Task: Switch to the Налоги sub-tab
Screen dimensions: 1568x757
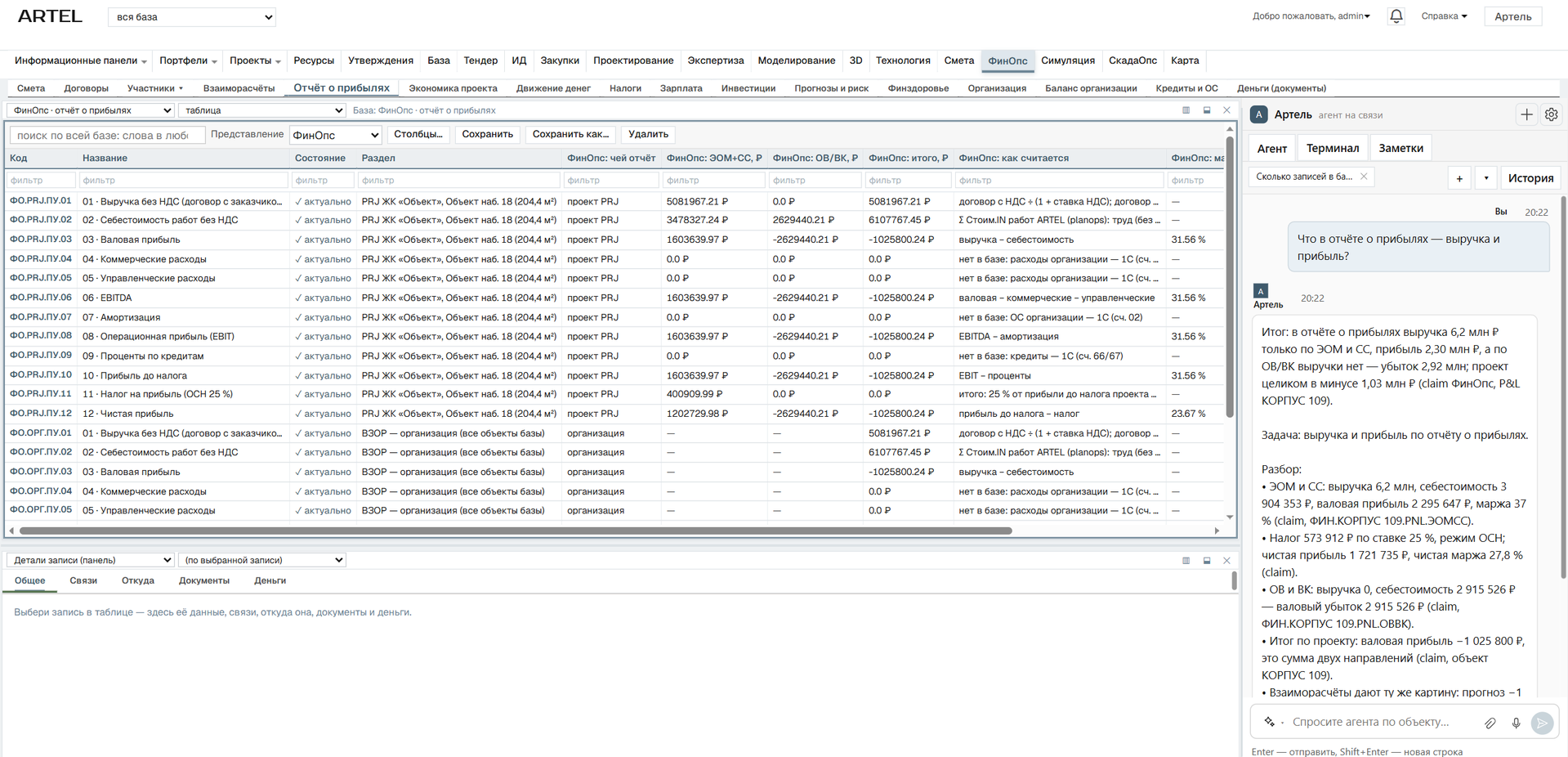Action: click(625, 88)
